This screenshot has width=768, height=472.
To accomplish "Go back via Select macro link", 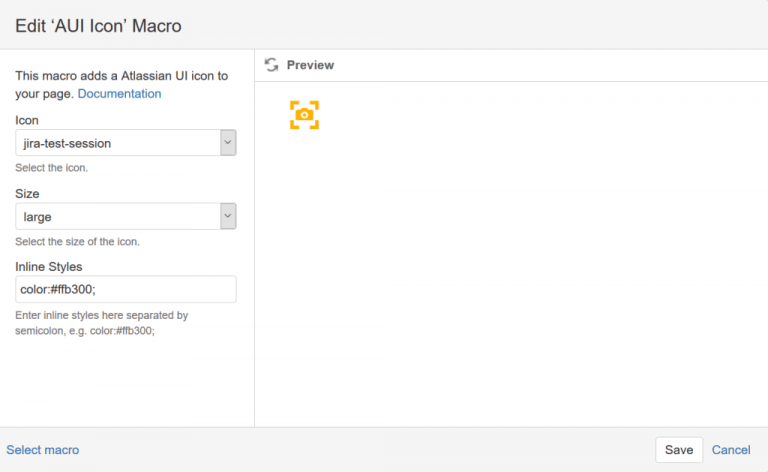I will tap(43, 449).
